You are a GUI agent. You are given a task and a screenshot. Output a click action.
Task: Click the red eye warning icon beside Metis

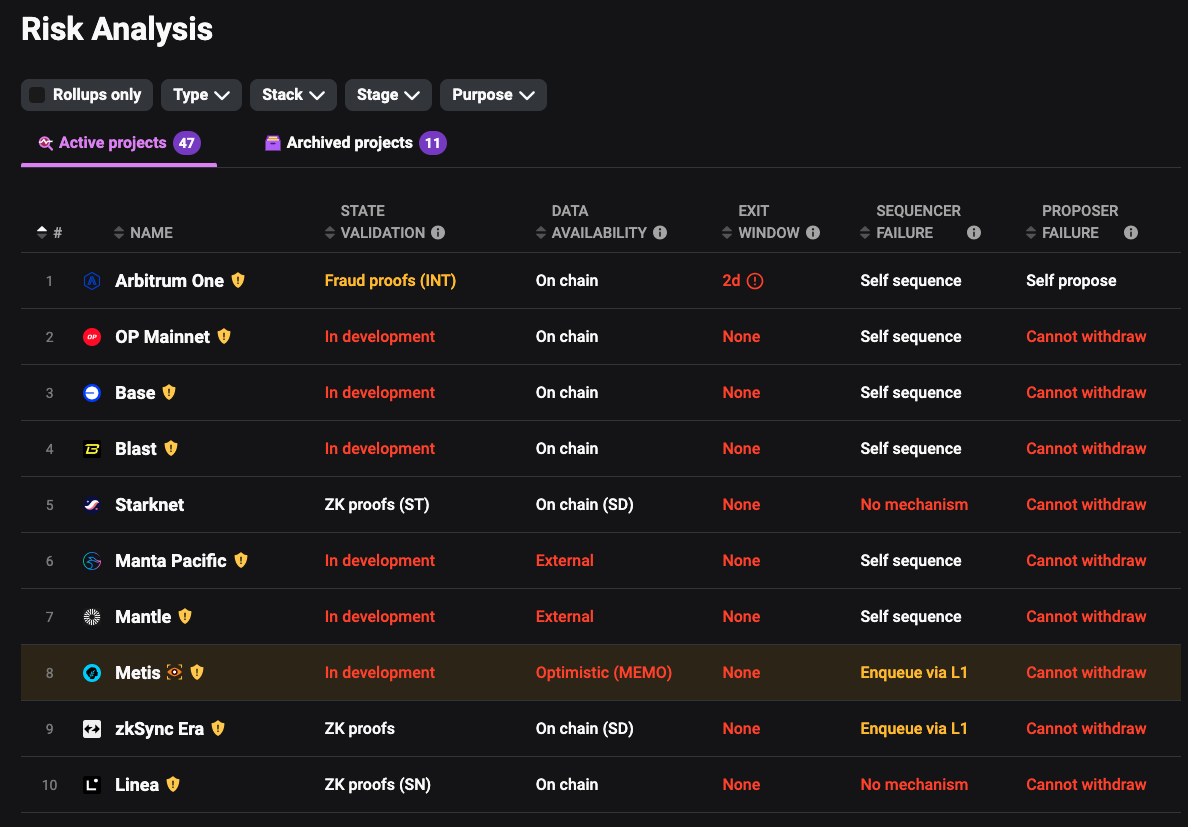tap(175, 673)
